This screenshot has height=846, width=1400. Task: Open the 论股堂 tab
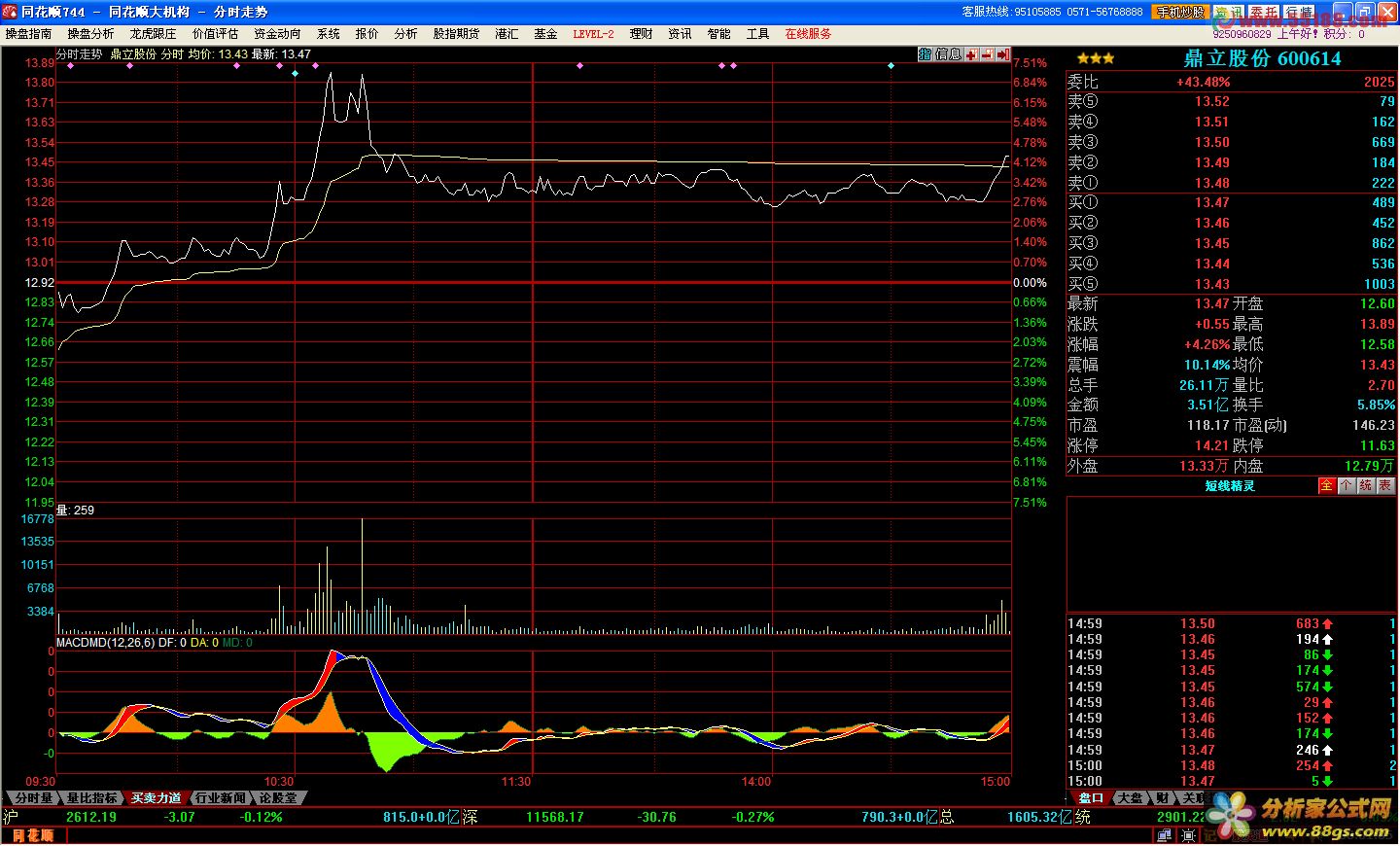(279, 797)
